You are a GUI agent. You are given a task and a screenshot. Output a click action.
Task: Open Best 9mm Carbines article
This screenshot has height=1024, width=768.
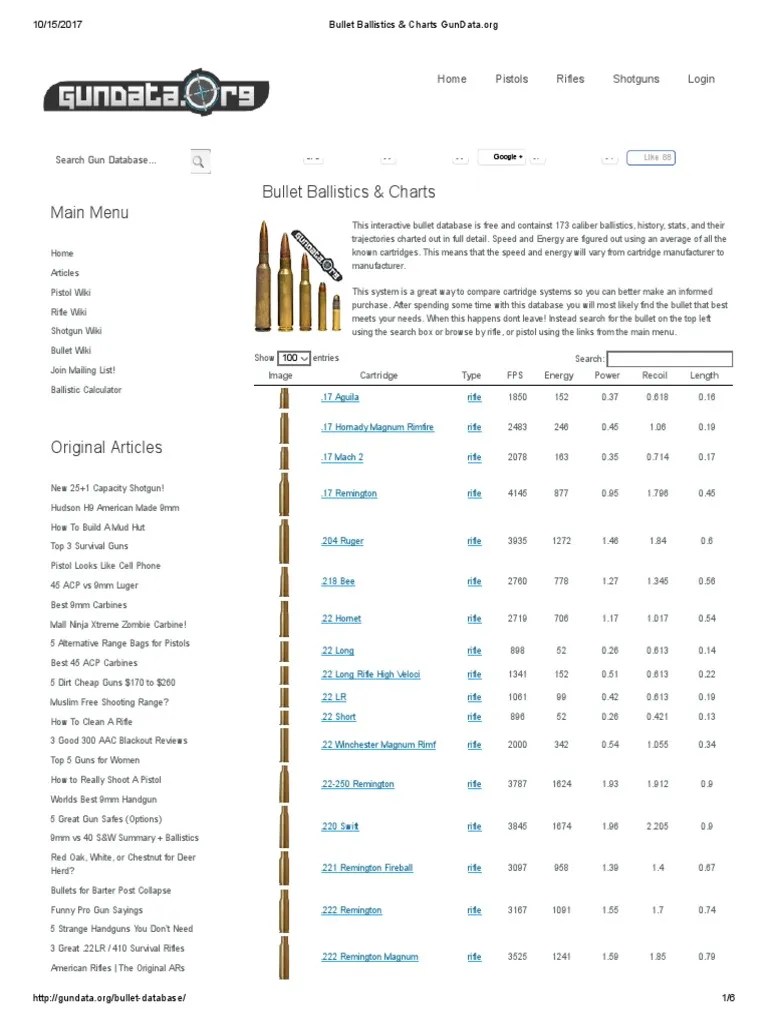89,605
